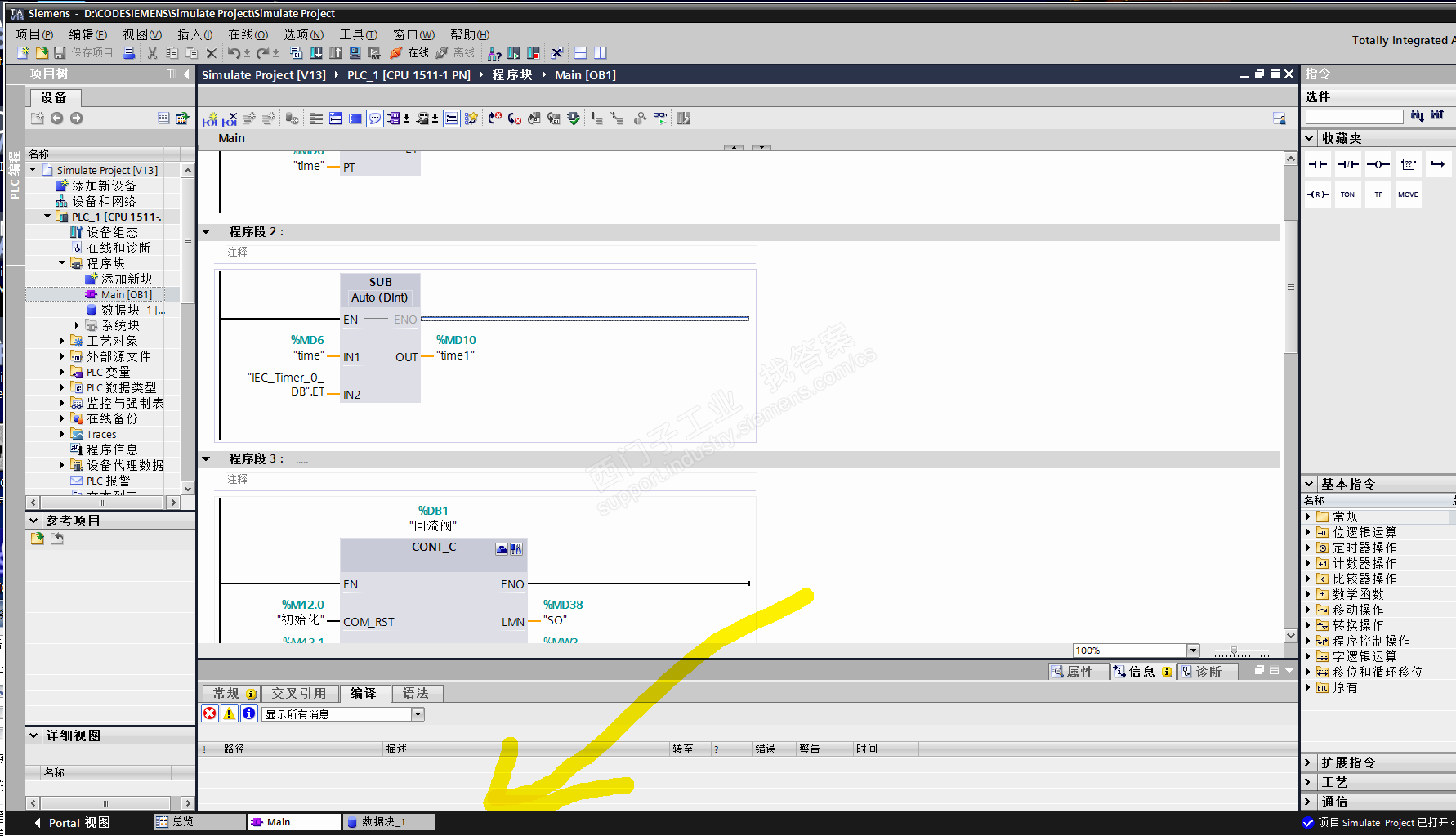This screenshot has width=1456, height=836.
Task: Collapse network 程序段 3
Action: [207, 459]
